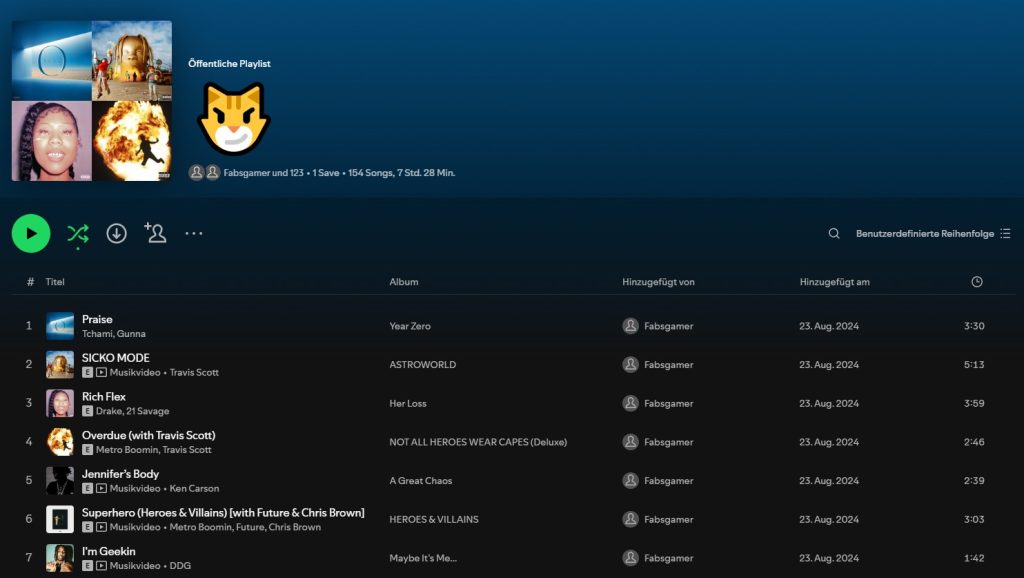Download the playlist with the arrow icon
The image size is (1024, 578).
click(x=117, y=233)
